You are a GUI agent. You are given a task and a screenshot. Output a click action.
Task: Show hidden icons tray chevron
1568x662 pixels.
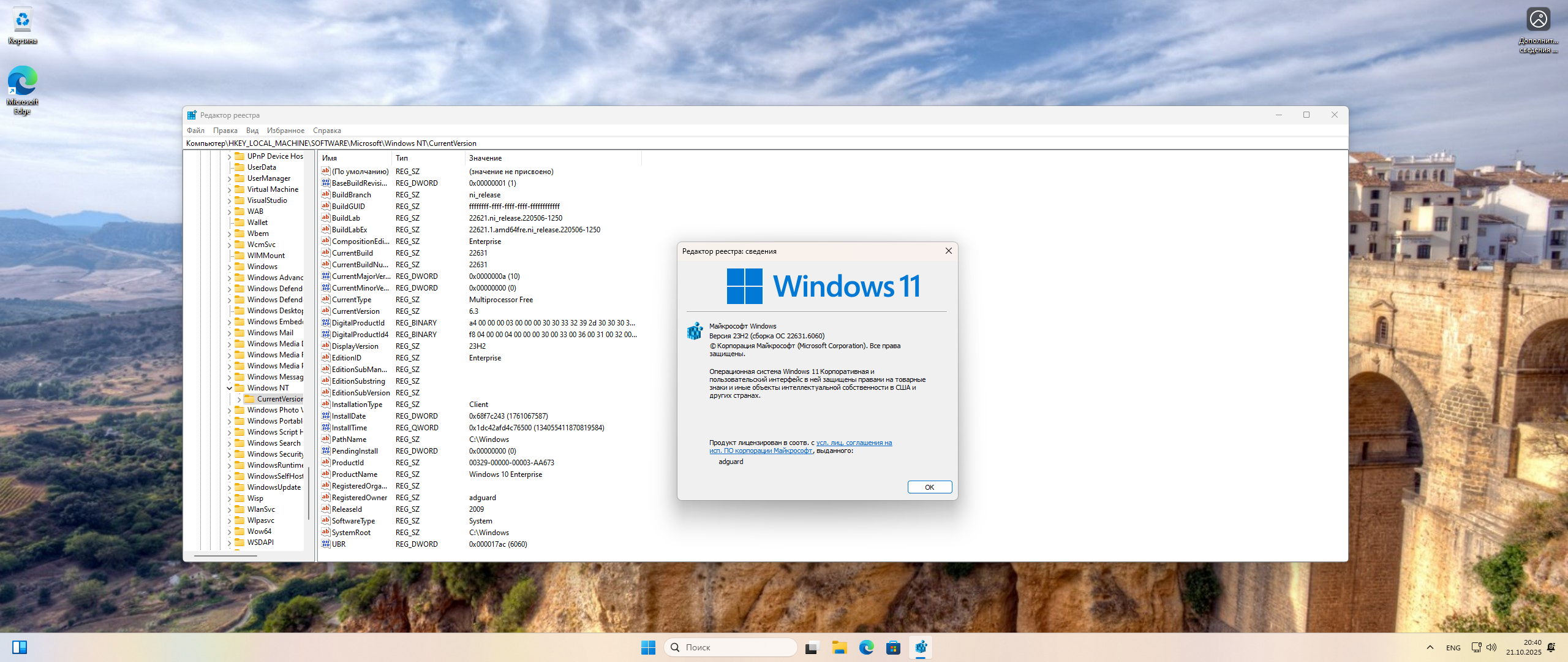click(x=1430, y=647)
